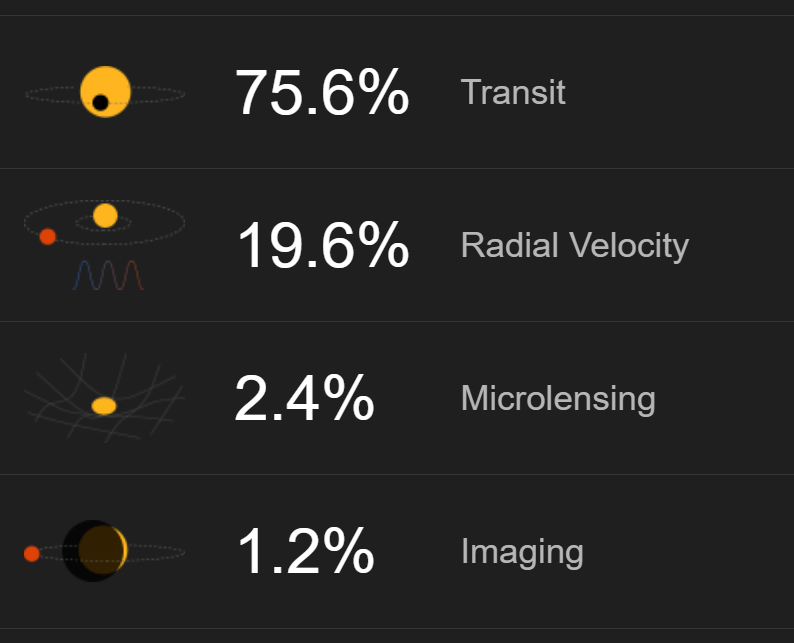
Task: Click the Microlensing spacetime grid icon
Action: click(104, 398)
